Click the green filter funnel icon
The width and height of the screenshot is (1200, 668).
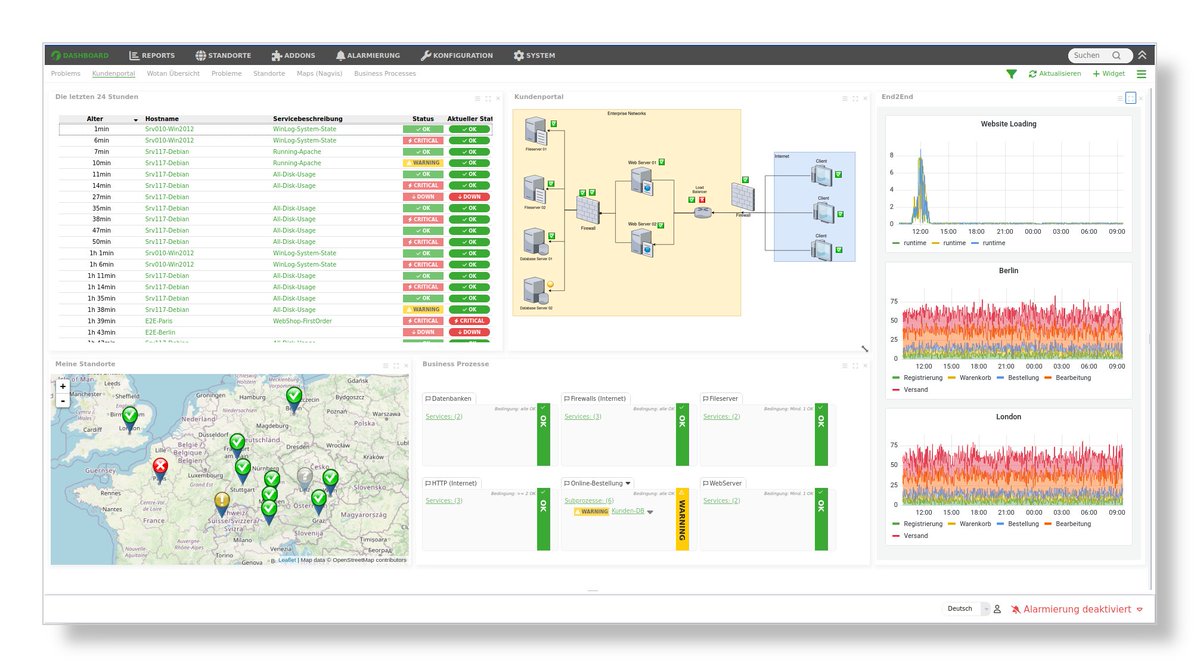(x=1012, y=74)
